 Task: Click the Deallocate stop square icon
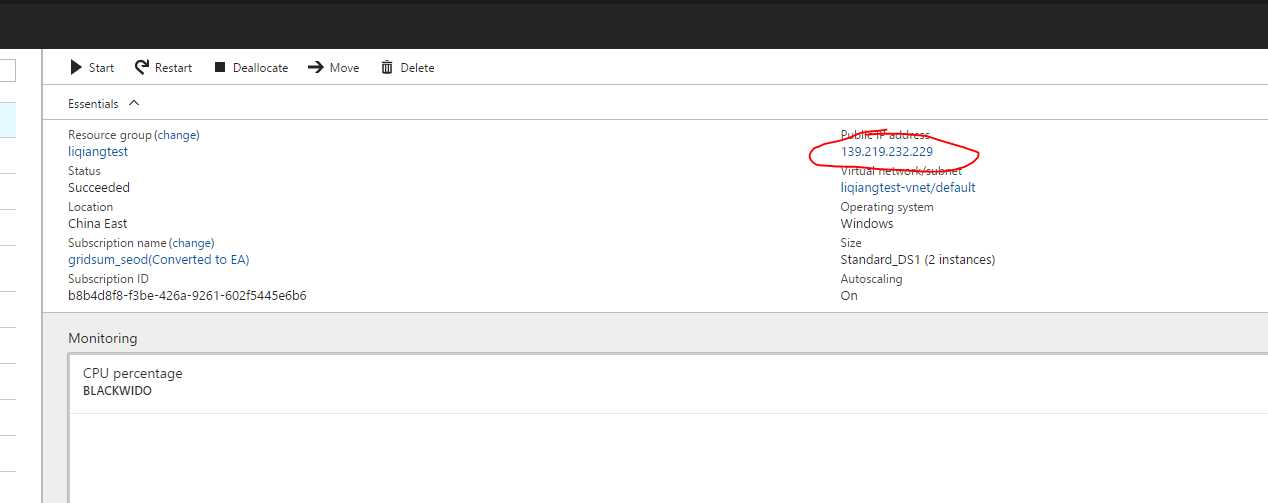(218, 68)
